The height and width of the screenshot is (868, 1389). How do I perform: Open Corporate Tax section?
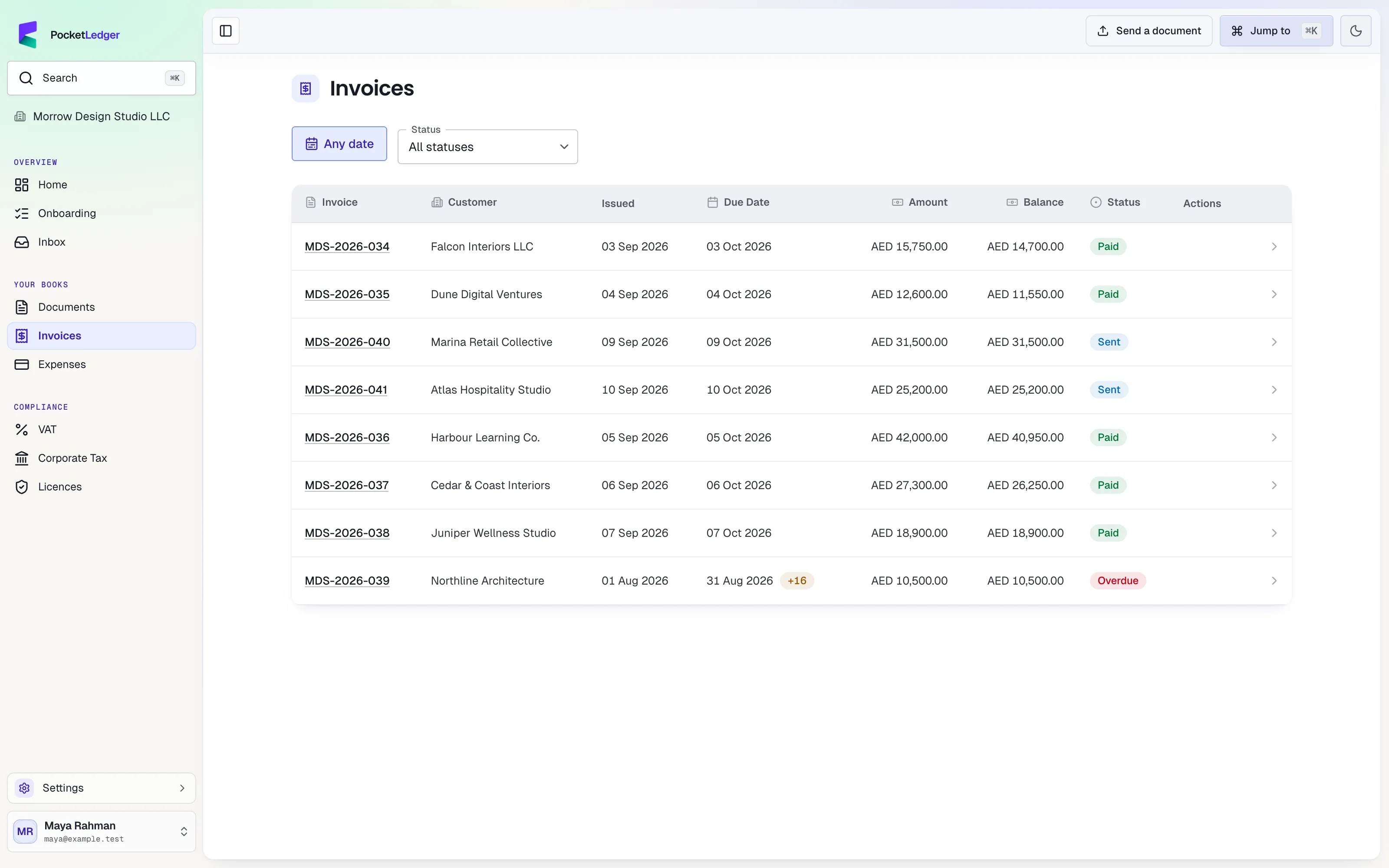tap(102, 458)
